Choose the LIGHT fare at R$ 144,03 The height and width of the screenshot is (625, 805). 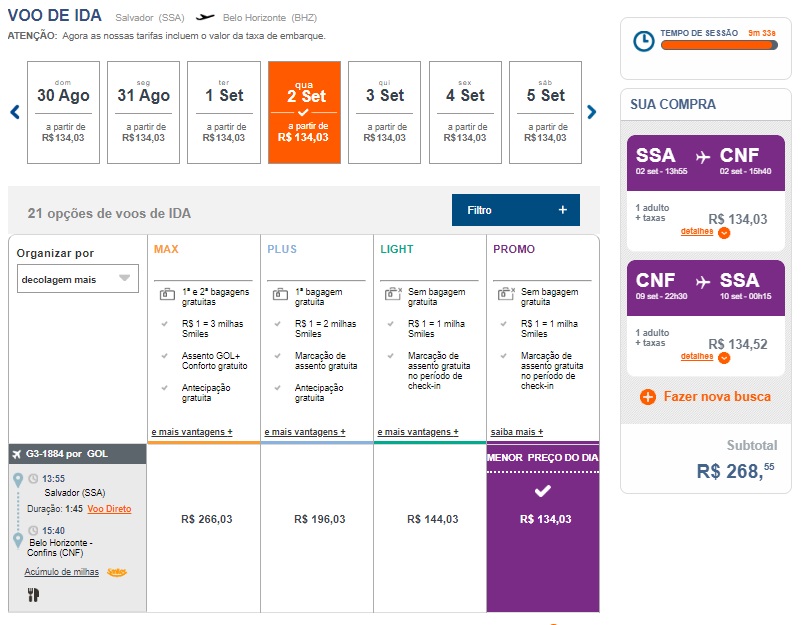[x=432, y=519]
